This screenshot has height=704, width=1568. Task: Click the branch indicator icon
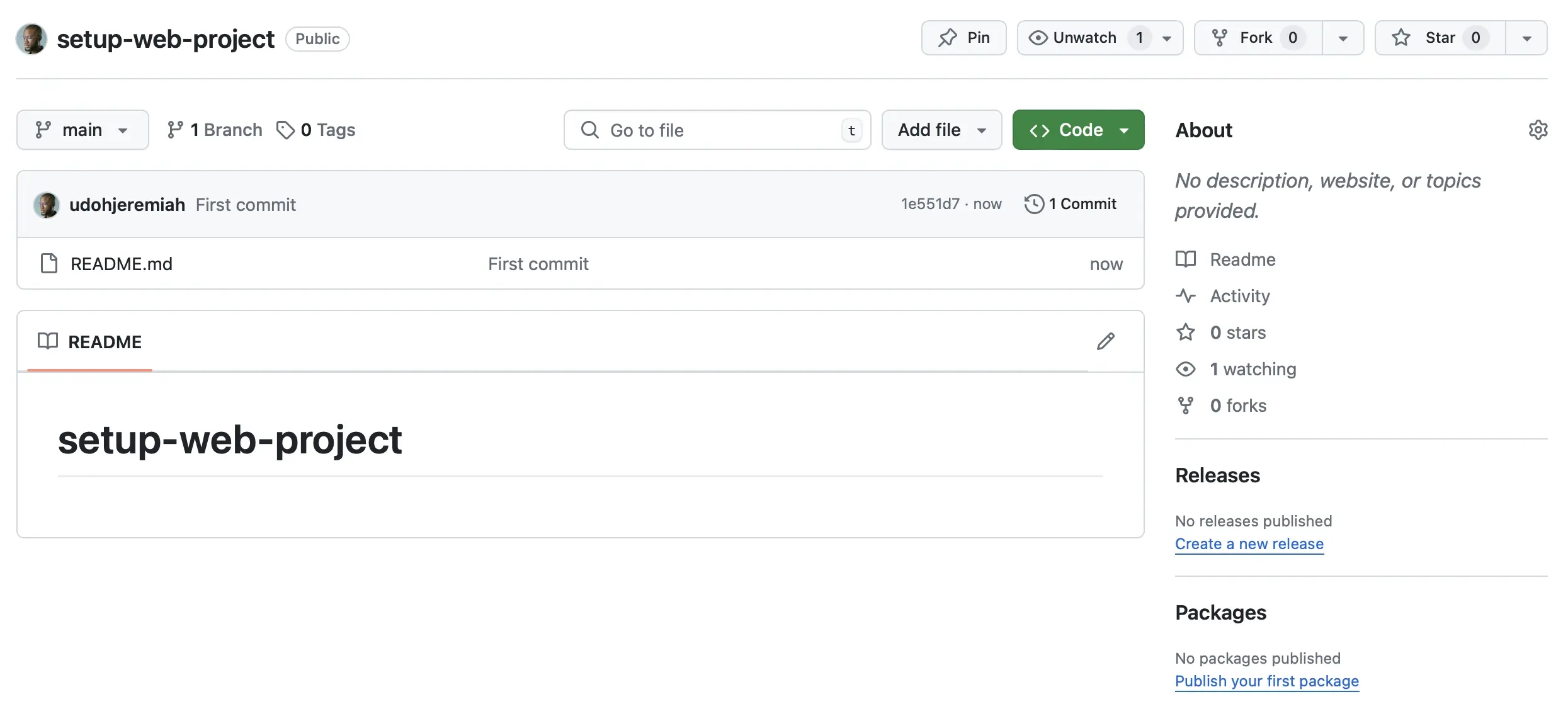41,128
